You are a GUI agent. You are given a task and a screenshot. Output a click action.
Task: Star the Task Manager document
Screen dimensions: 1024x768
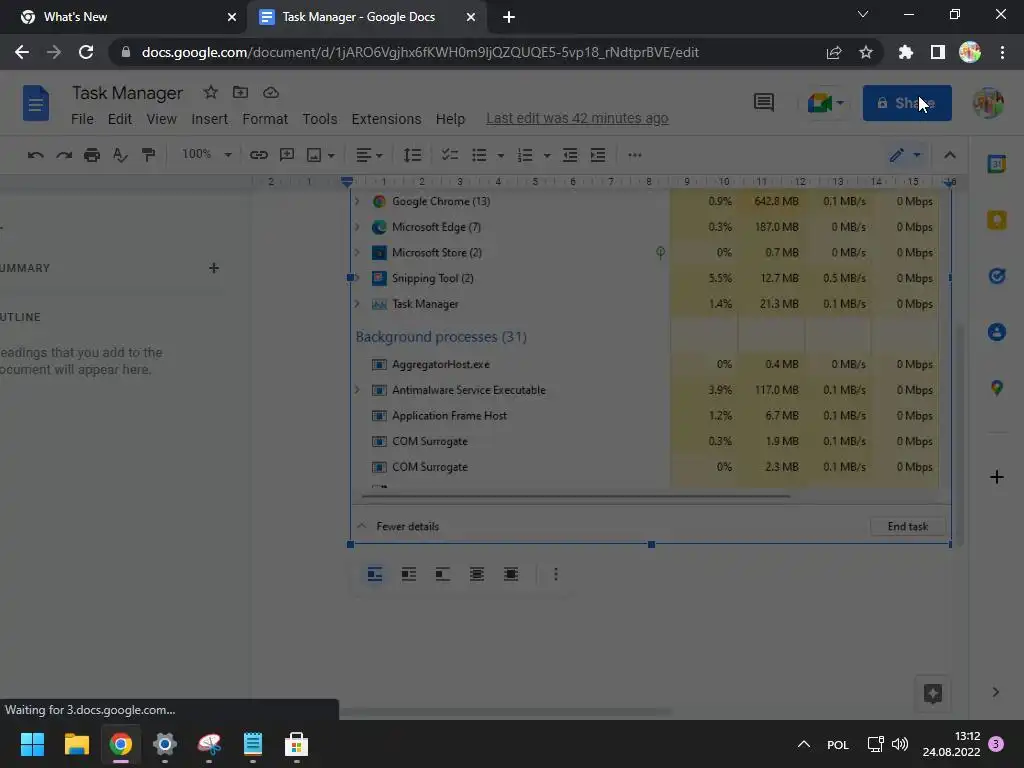tap(210, 93)
